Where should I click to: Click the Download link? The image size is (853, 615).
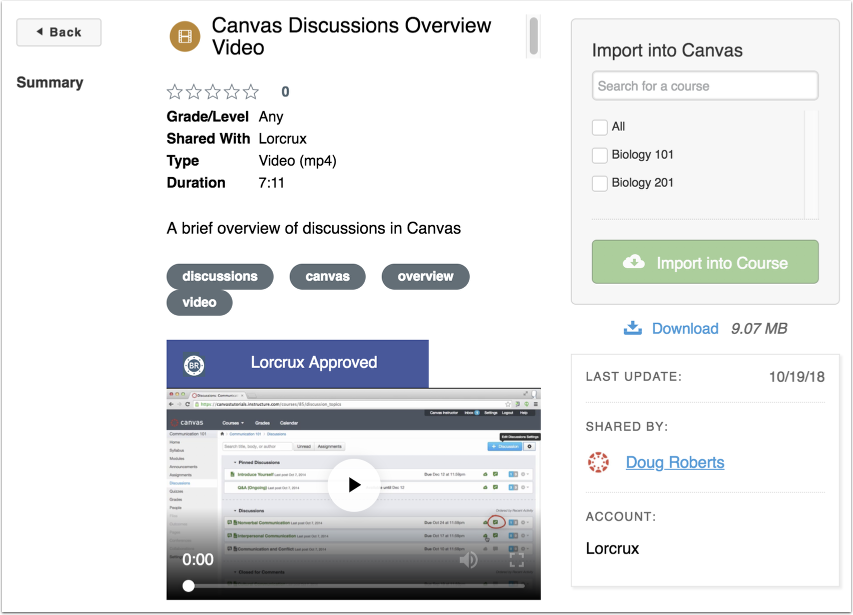coord(685,328)
